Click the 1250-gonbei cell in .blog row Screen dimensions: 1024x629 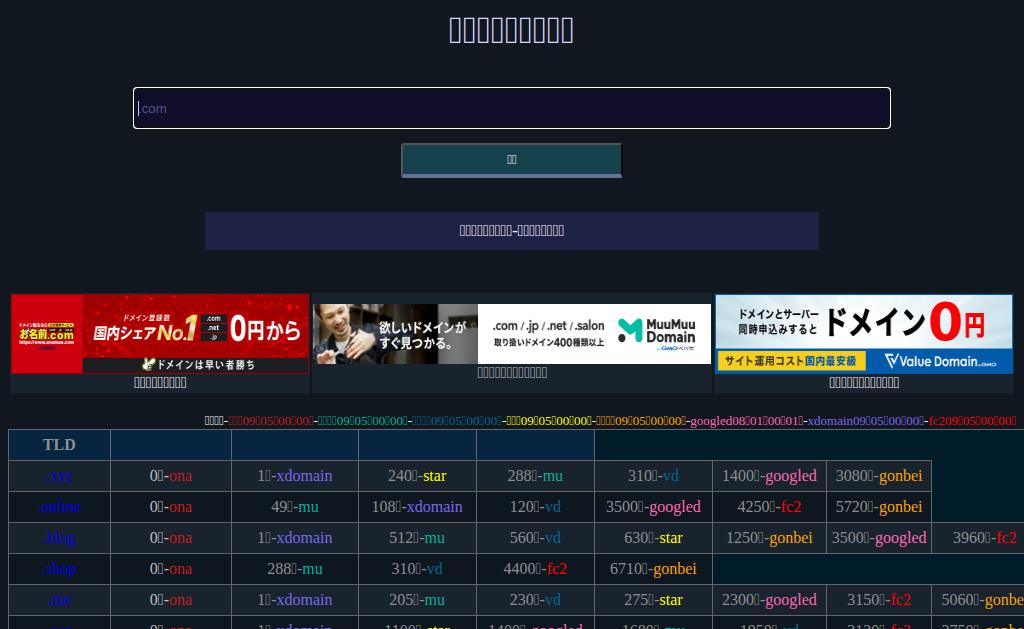click(x=769, y=538)
